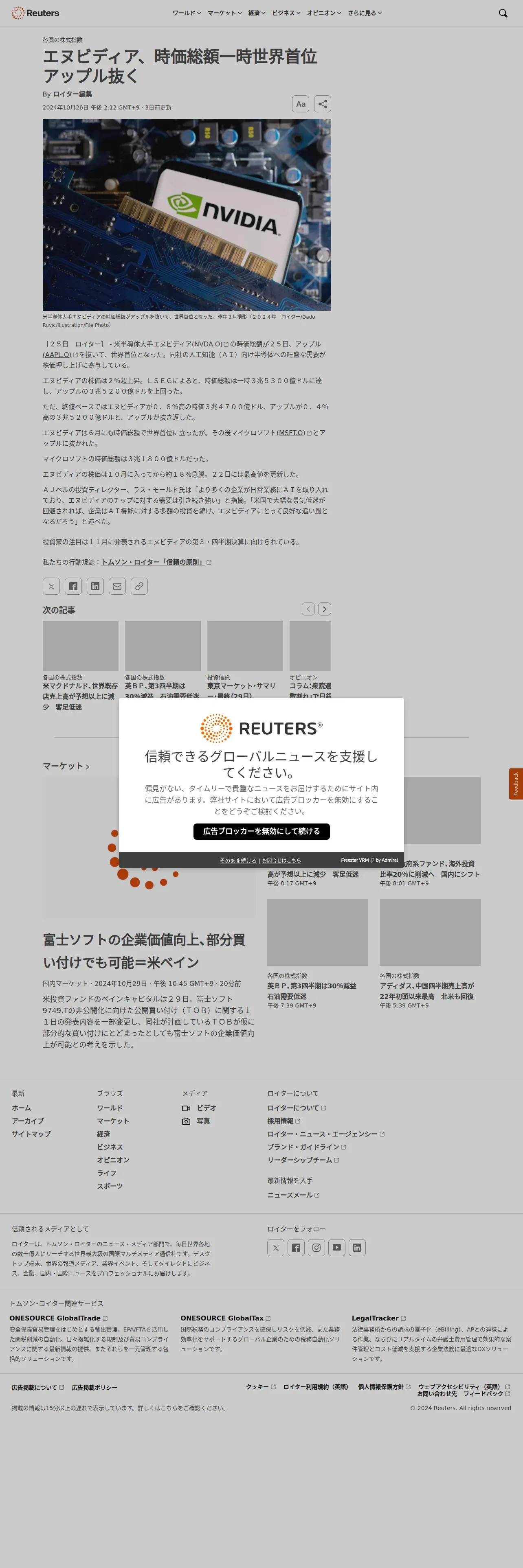The height and width of the screenshot is (1568, 523).
Task: Open ニュースメール footer link
Action: [293, 1195]
